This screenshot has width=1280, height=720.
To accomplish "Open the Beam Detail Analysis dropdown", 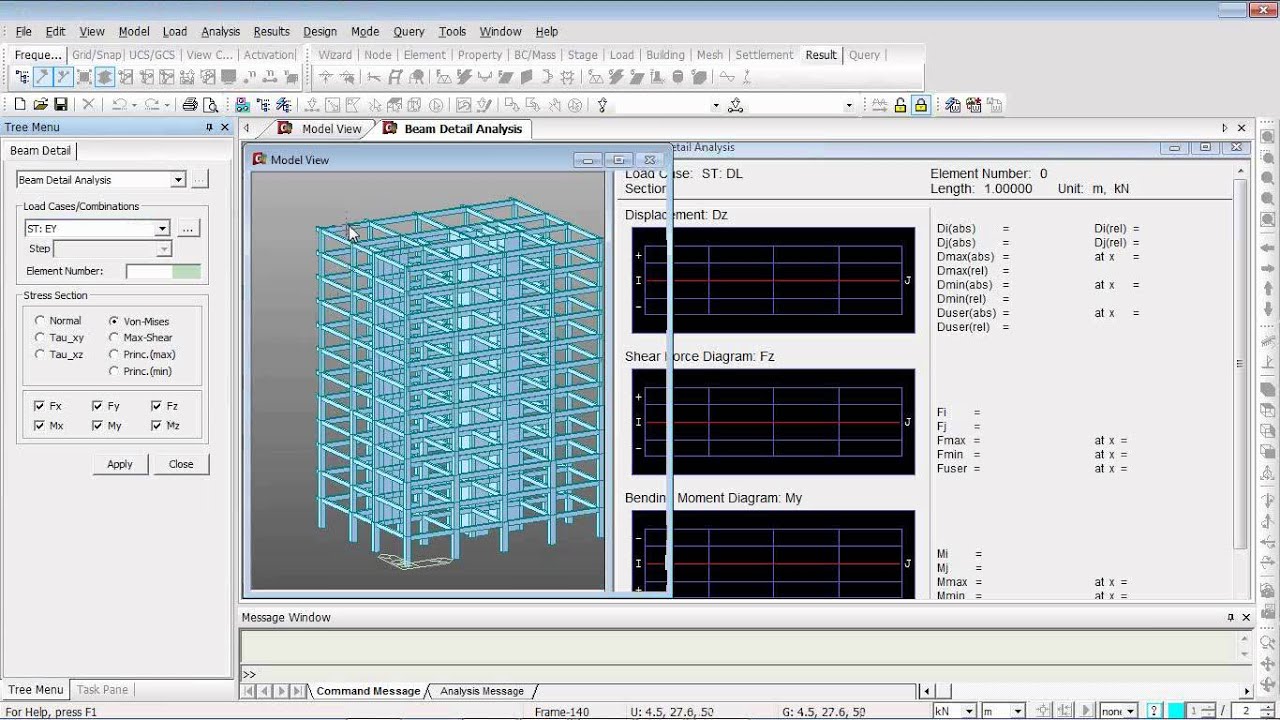I will pos(178,180).
